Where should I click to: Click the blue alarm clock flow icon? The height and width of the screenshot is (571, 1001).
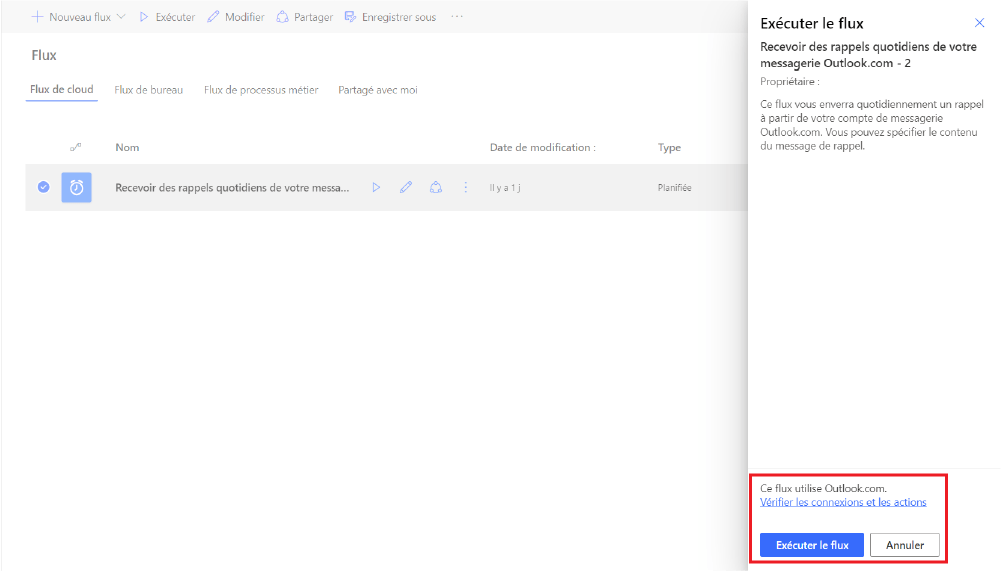click(76, 187)
